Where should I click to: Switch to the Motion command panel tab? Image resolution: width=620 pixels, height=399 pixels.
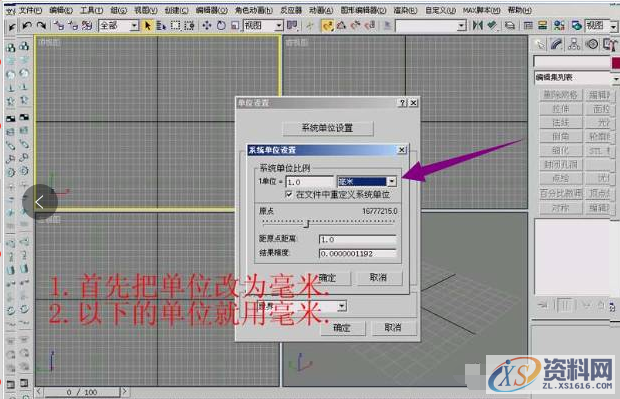coord(592,44)
